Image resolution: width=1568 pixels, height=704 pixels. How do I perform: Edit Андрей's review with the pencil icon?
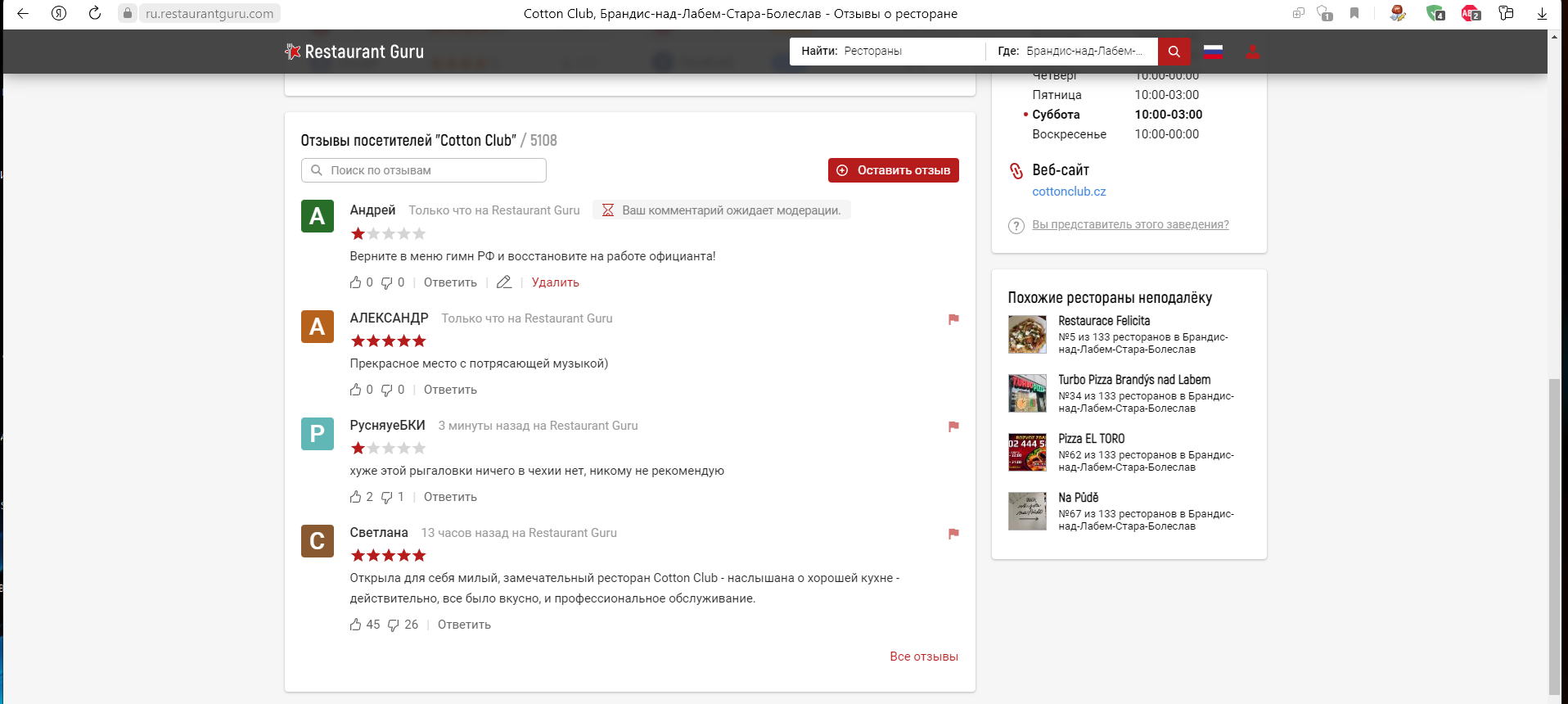(x=504, y=282)
